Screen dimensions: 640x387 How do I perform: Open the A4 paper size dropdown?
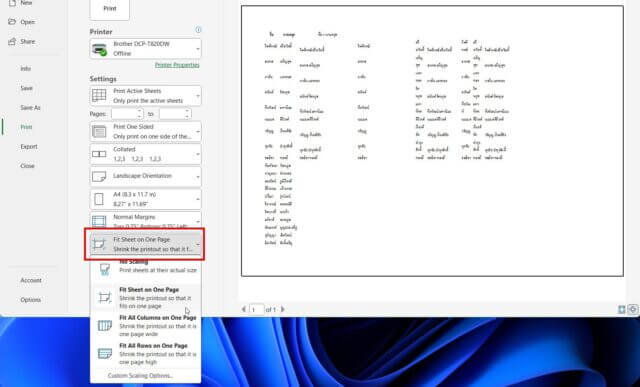coord(145,199)
